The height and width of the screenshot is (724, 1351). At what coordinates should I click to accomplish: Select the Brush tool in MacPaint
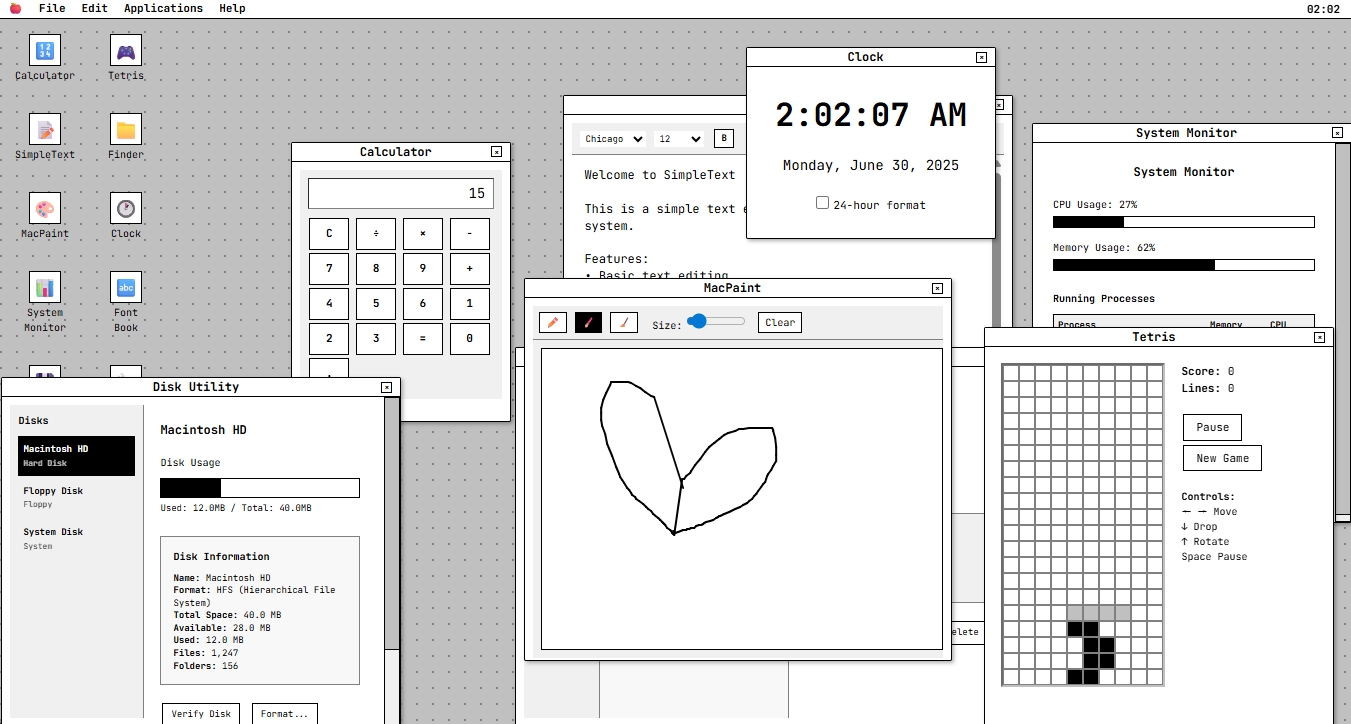tap(588, 322)
